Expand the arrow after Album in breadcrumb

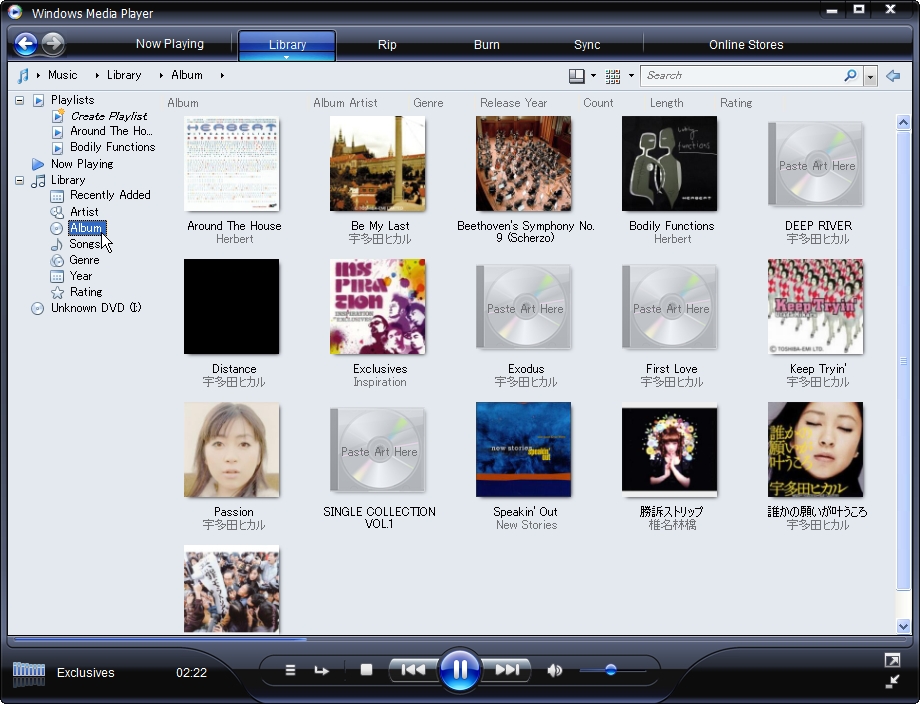pyautogui.click(x=222, y=76)
